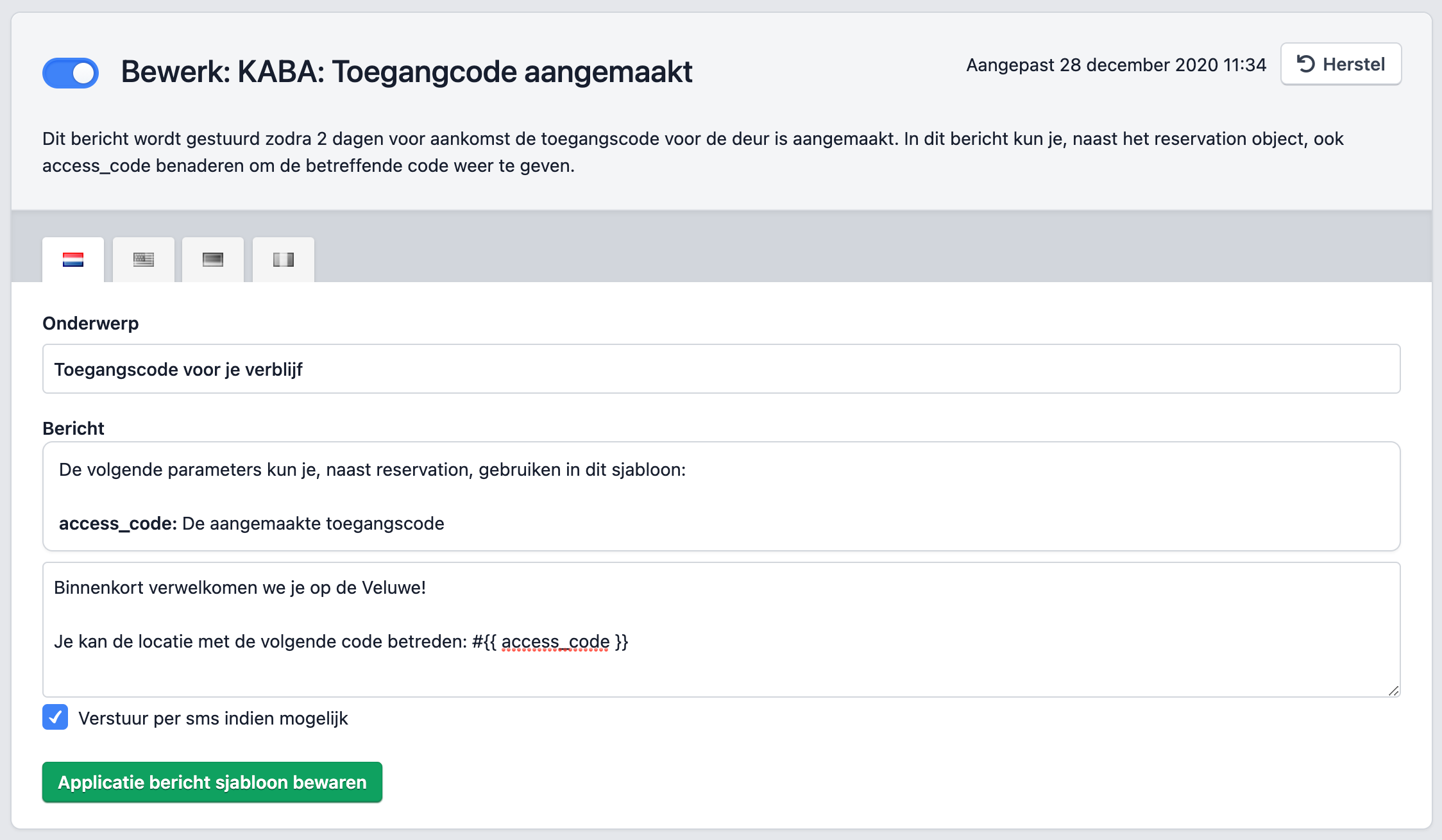Viewport: 1442px width, 840px height.
Task: Uncheck the Verstuur per sms checkbox
Action: [x=55, y=718]
